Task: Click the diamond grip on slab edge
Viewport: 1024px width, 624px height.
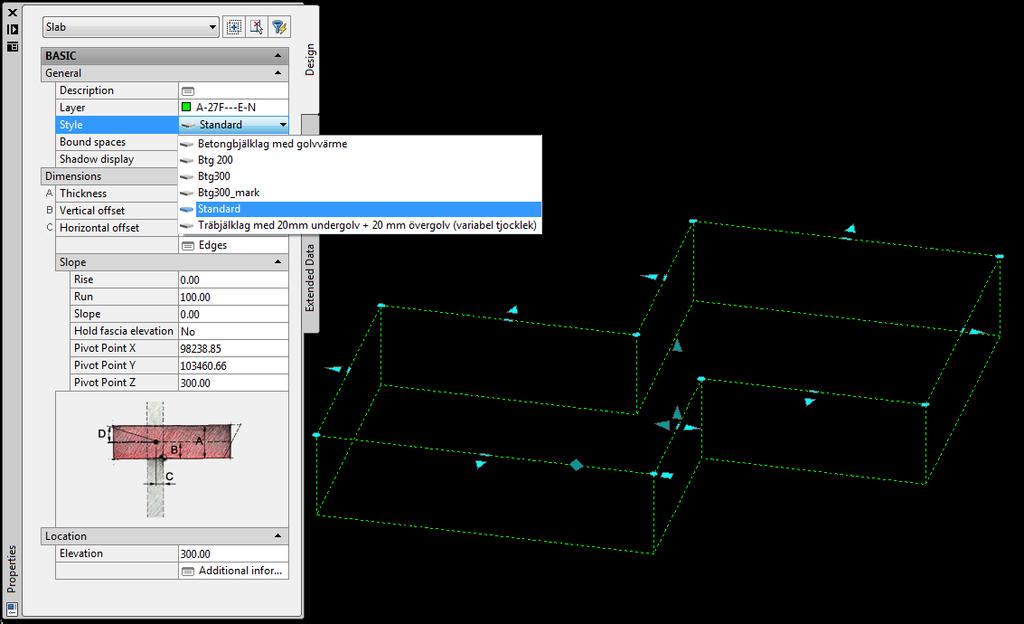Action: [x=576, y=465]
